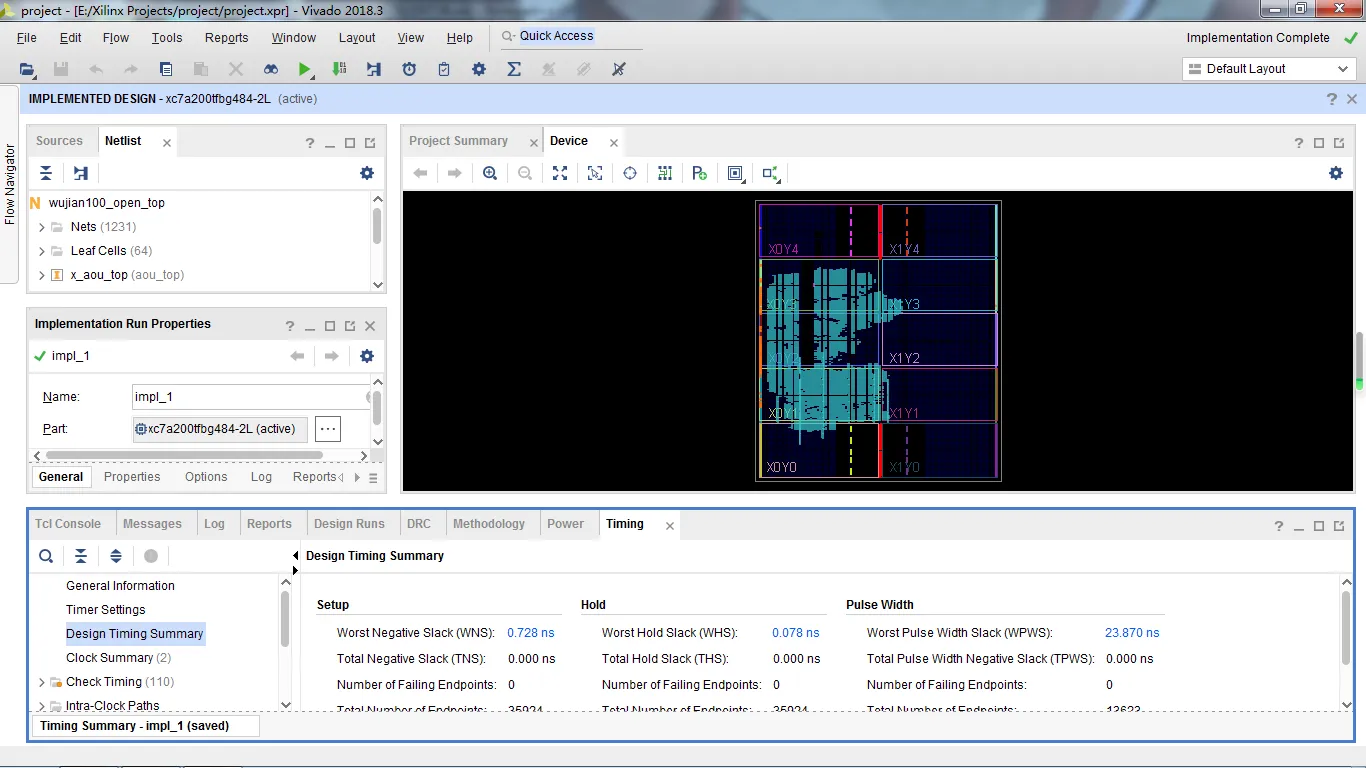Toggle Routing Resources display in Device view

point(665,173)
